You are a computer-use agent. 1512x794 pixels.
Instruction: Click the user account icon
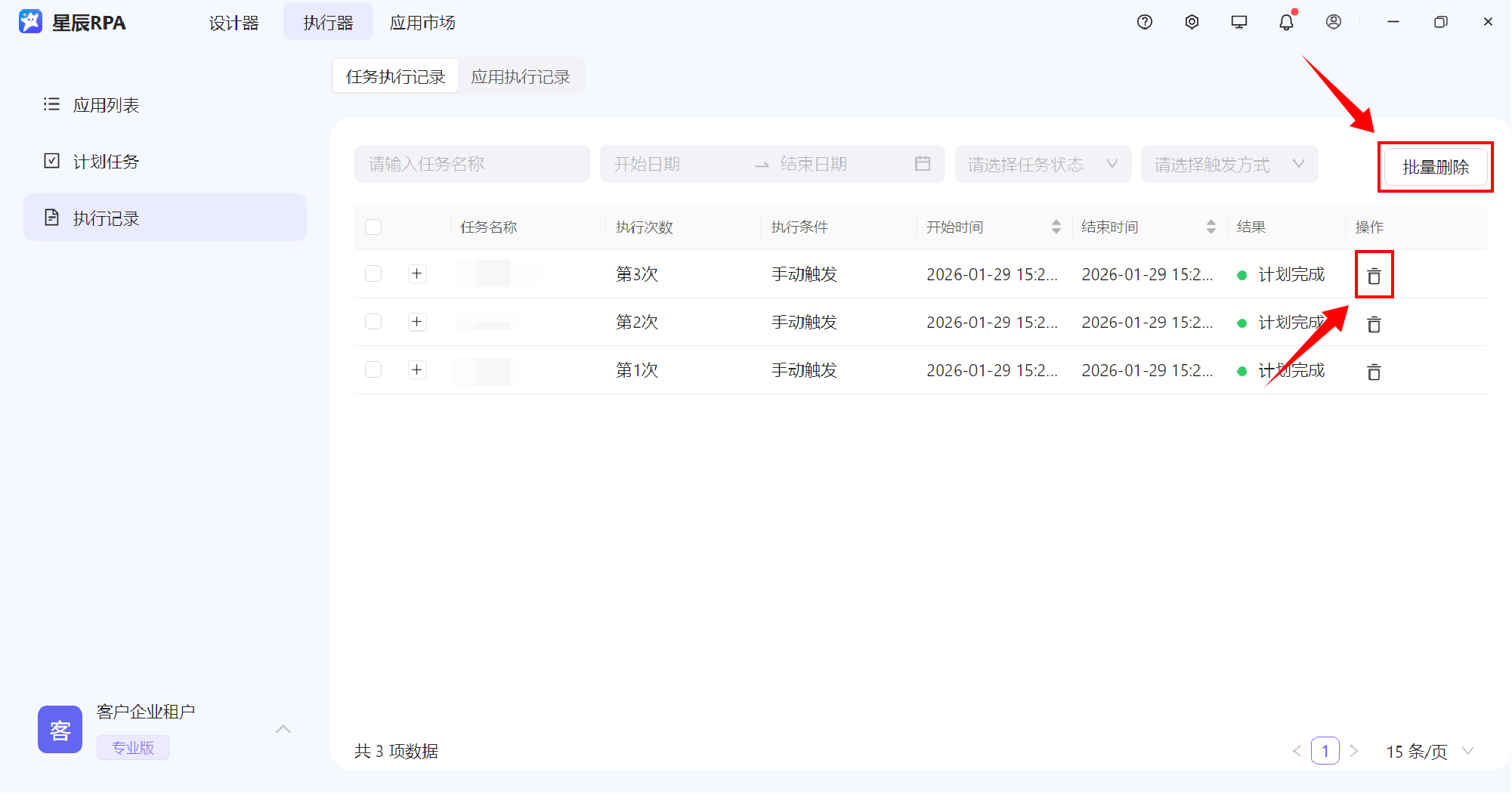point(1333,21)
